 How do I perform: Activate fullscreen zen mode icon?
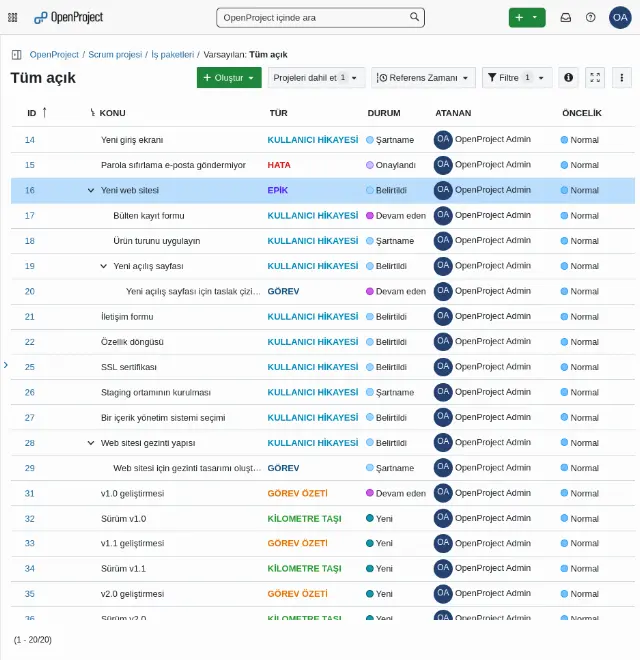coord(595,77)
